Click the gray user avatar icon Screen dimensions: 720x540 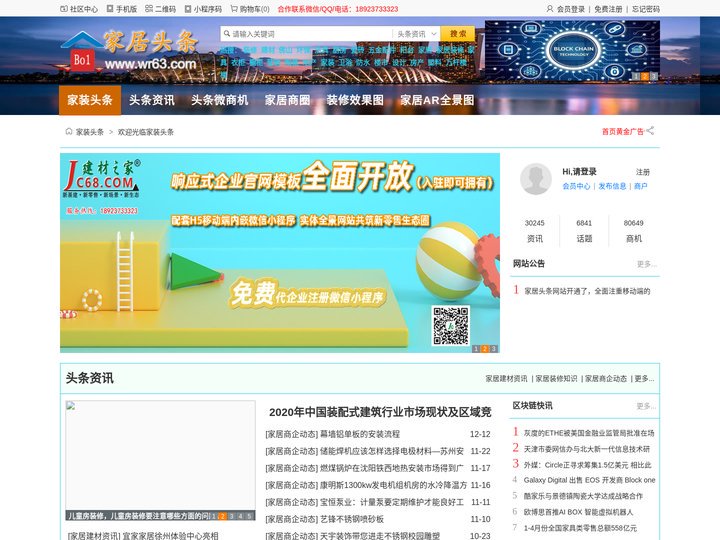pos(535,179)
